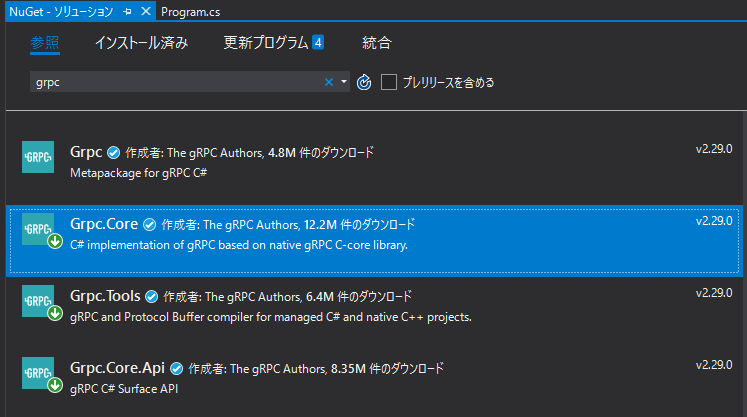Click 'C# implementation of gRPC' description
Viewport: 747px width, 417px height.
(239, 245)
